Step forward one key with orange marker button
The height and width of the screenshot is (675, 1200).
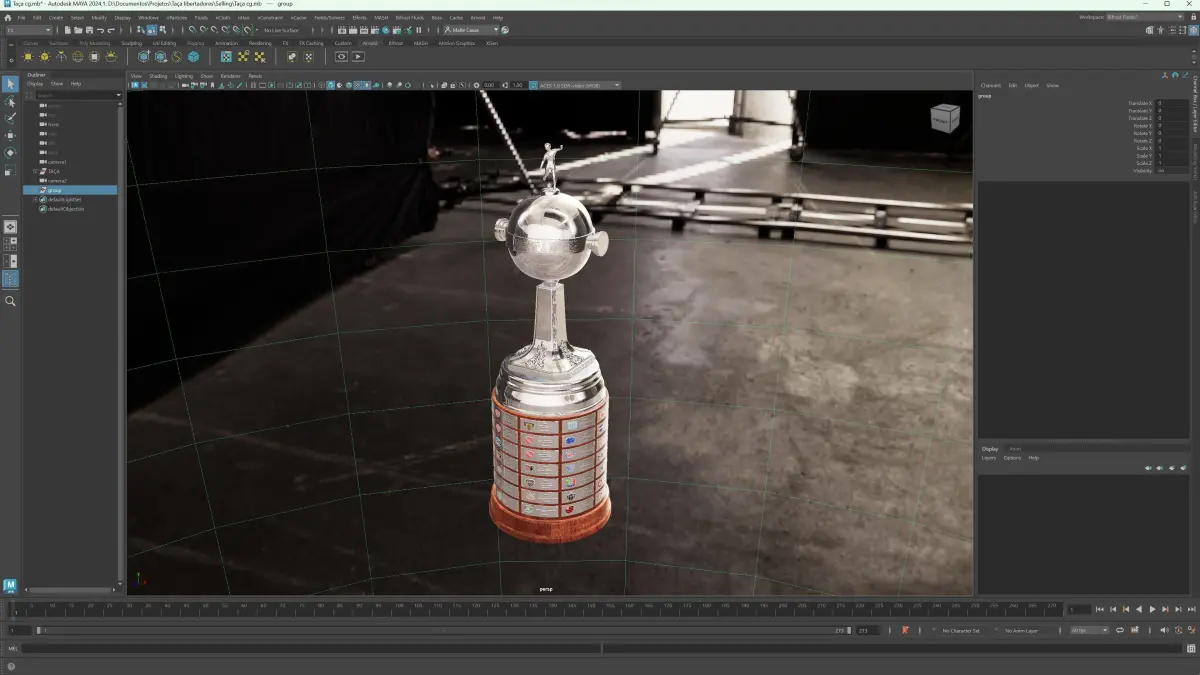click(x=1165, y=609)
